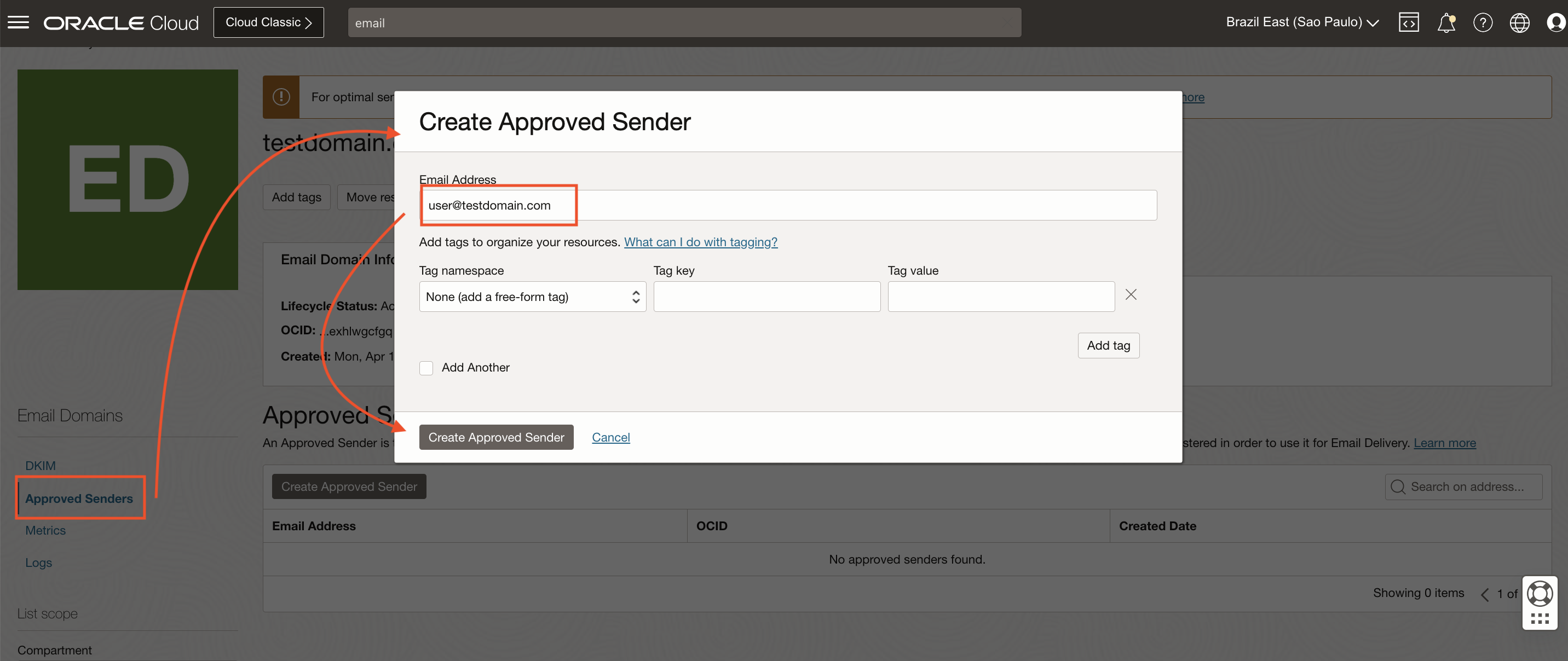This screenshot has height=661, width=1568.
Task: Select Metrics in the sidebar
Action: 45,530
